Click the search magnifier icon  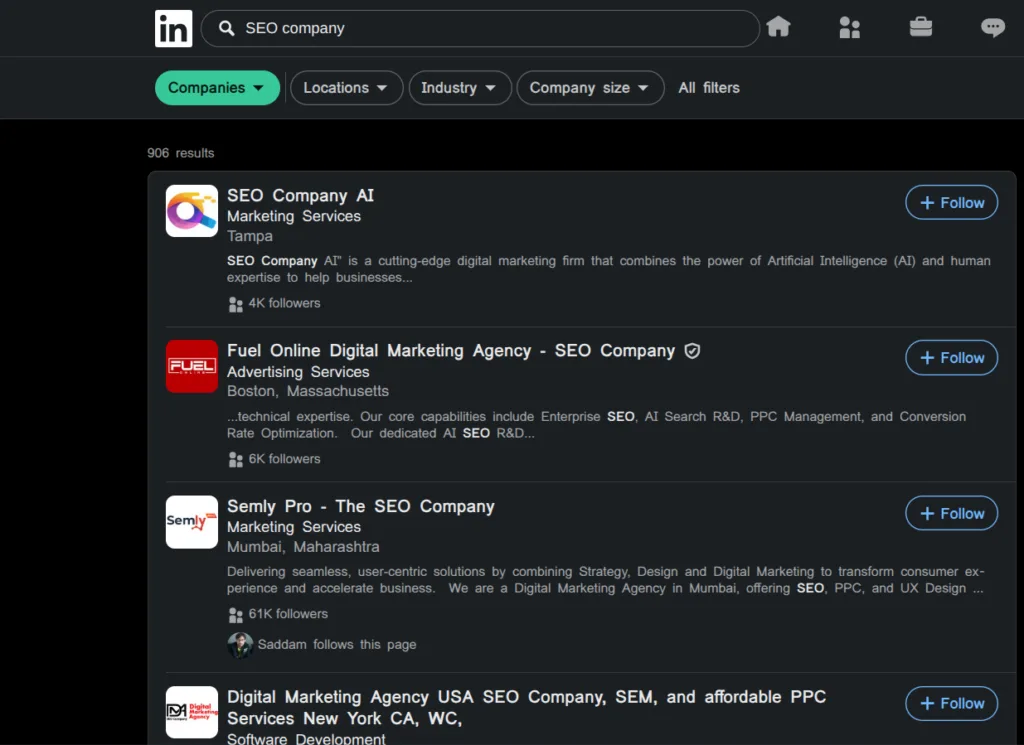227,28
